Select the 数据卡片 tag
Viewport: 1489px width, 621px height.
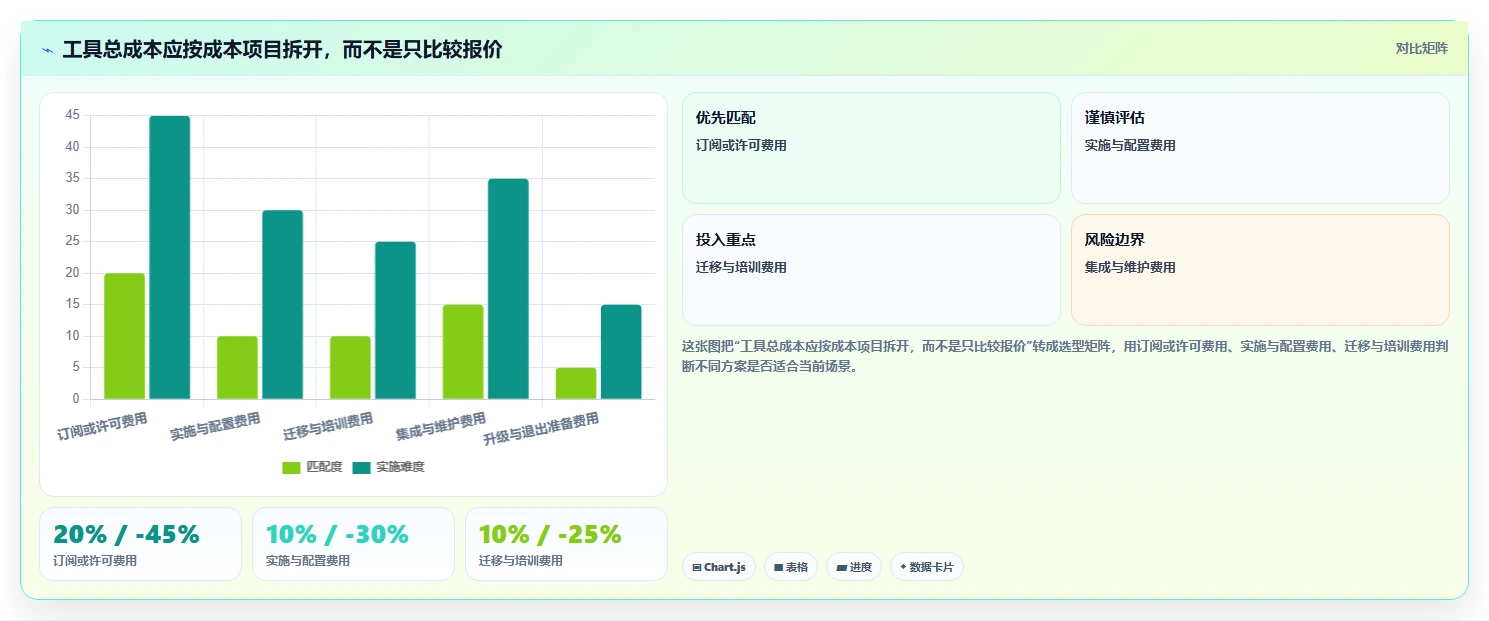(x=927, y=567)
